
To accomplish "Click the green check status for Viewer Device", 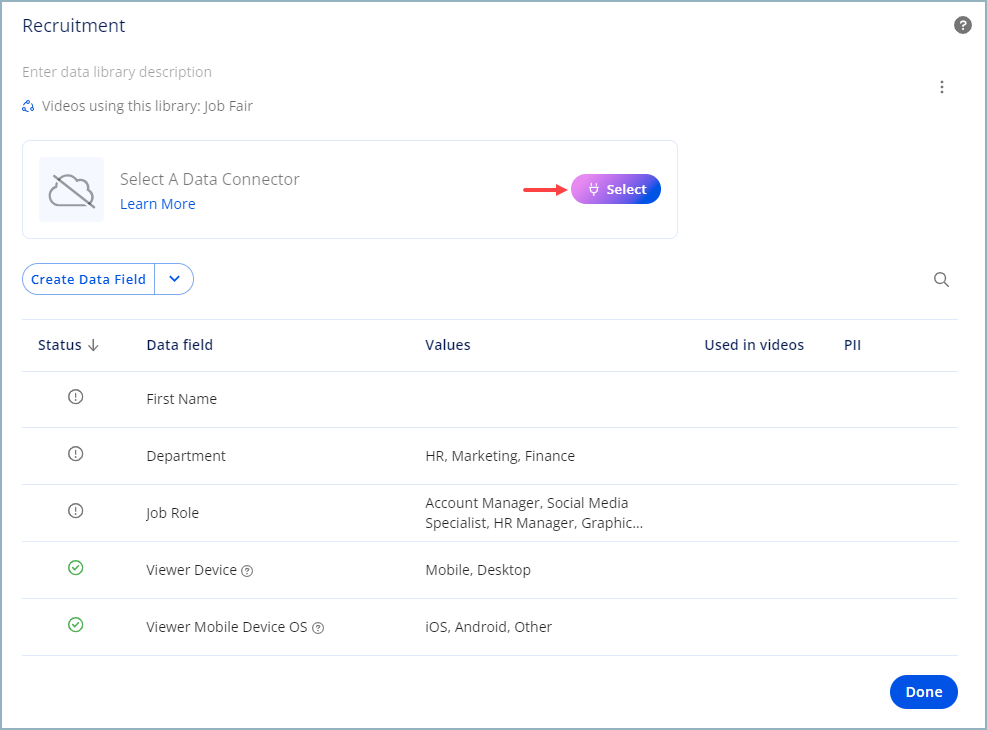I will 75,568.
